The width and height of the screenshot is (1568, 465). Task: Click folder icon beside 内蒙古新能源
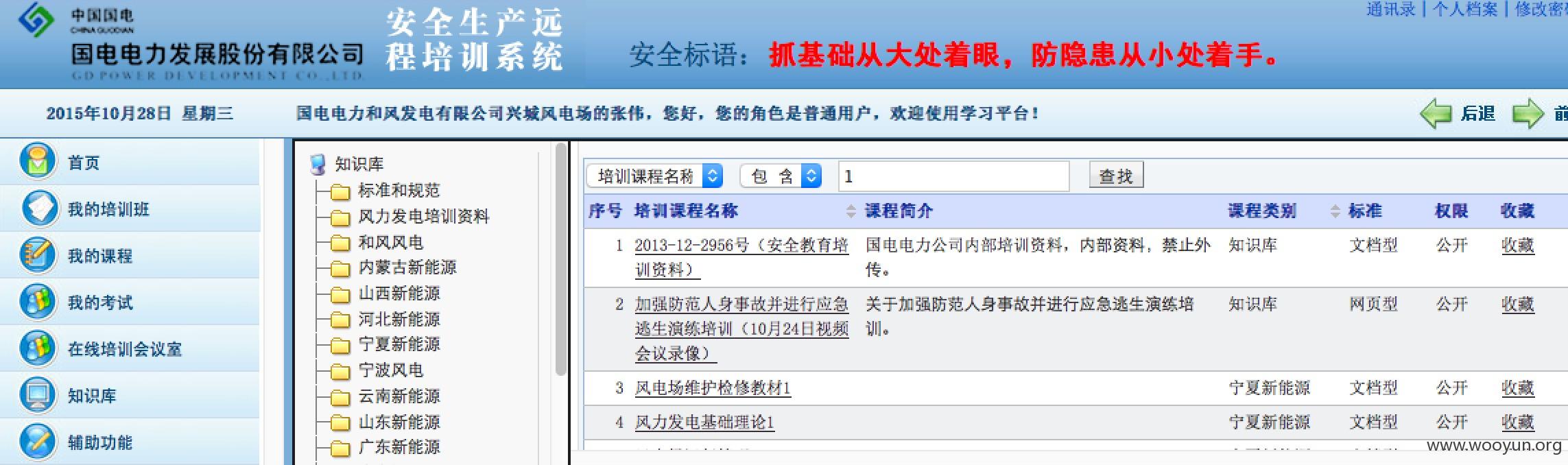(340, 268)
